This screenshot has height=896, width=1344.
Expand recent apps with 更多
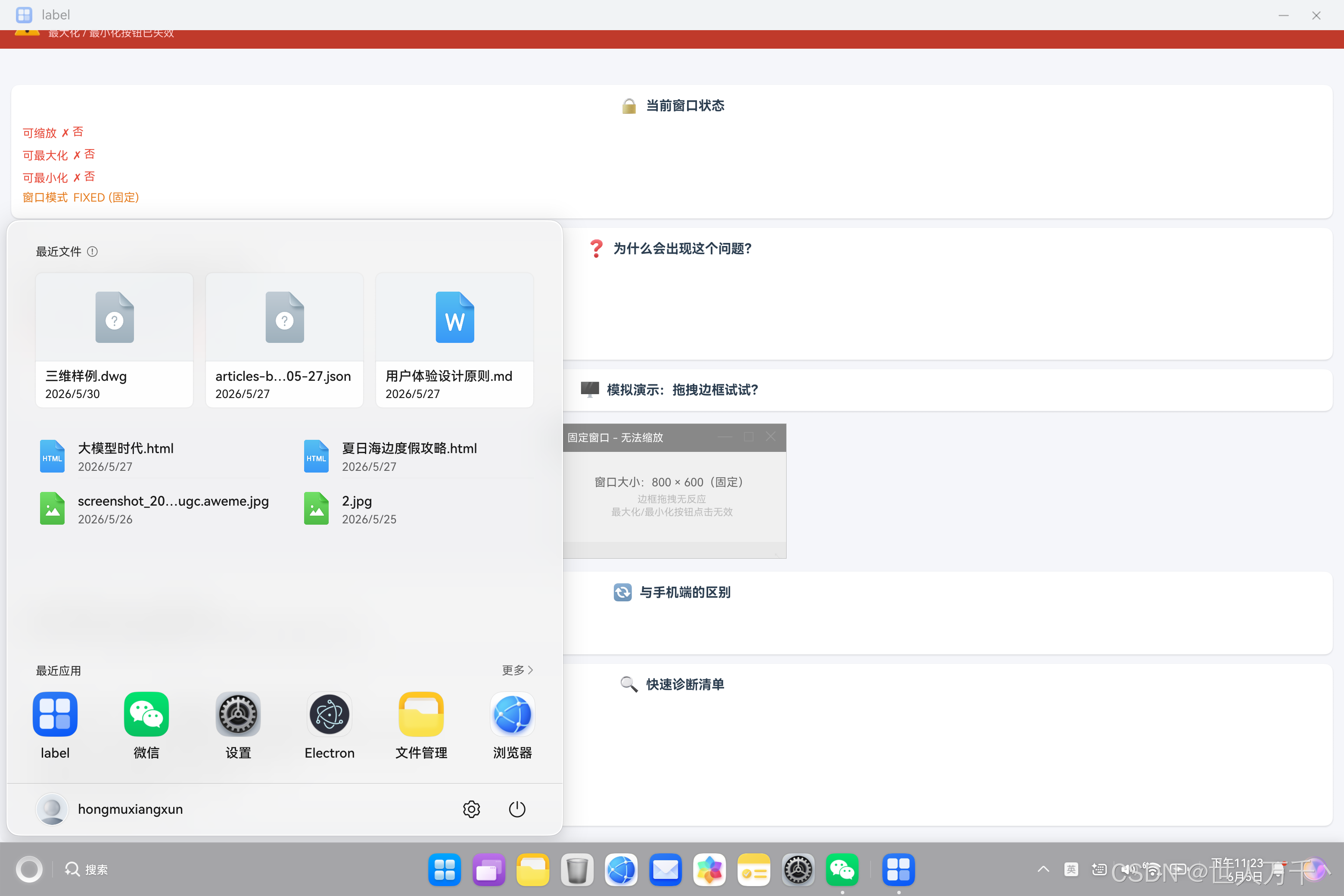pos(518,670)
